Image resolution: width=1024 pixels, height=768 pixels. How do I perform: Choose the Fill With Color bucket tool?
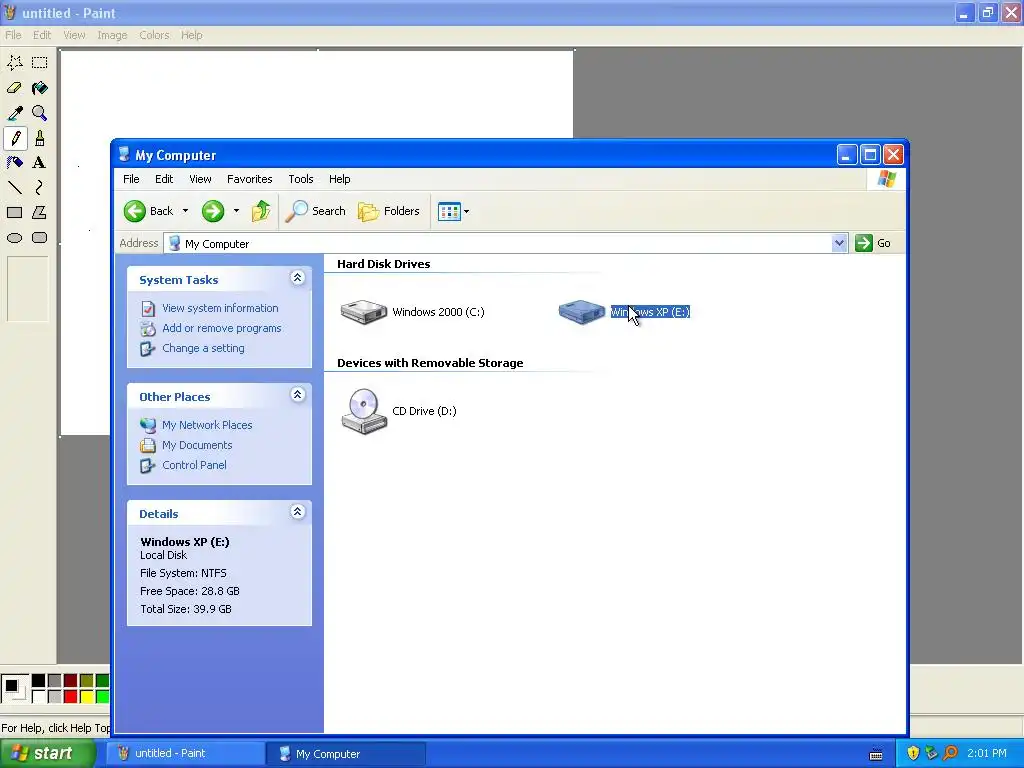(x=40, y=88)
